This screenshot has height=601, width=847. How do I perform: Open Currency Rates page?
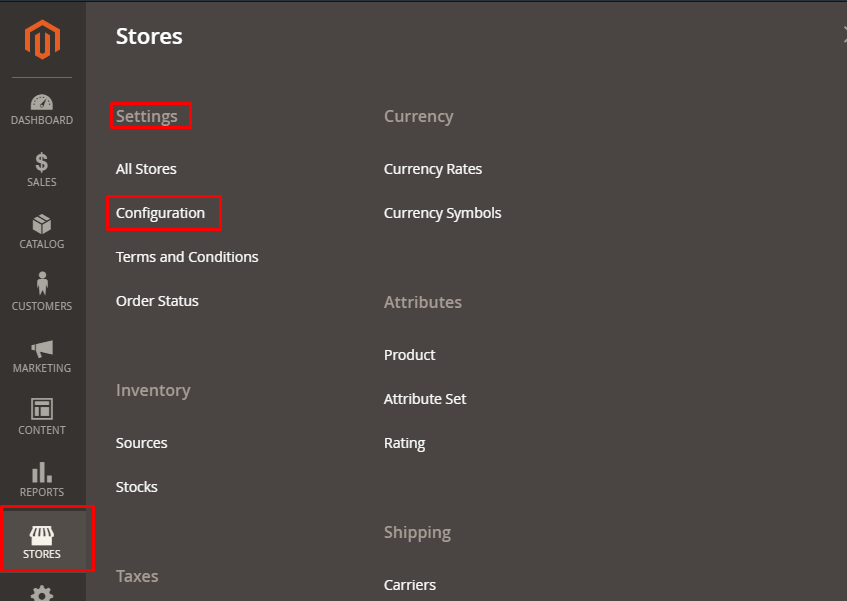pyautogui.click(x=433, y=169)
